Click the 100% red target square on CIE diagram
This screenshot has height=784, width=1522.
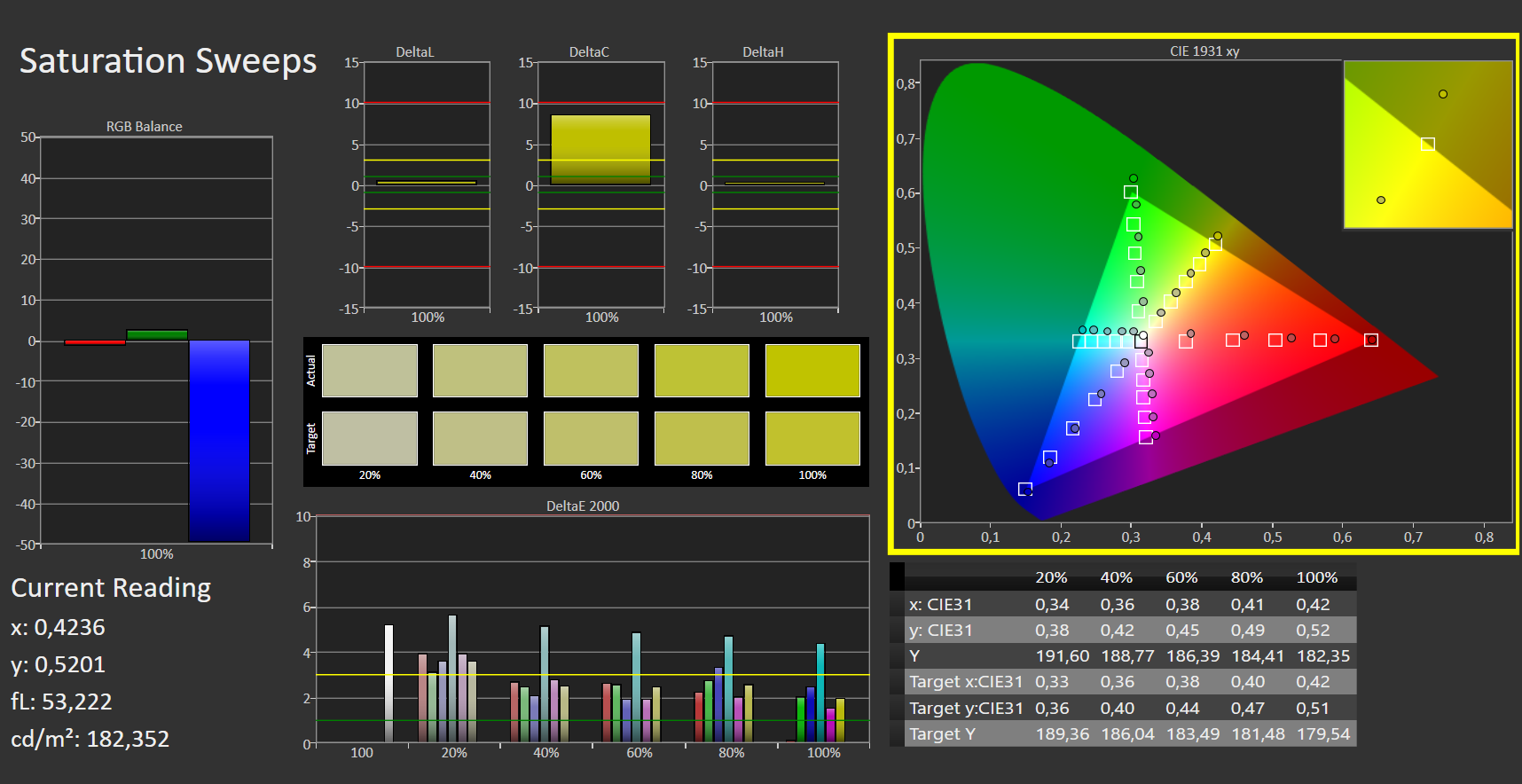(1371, 341)
